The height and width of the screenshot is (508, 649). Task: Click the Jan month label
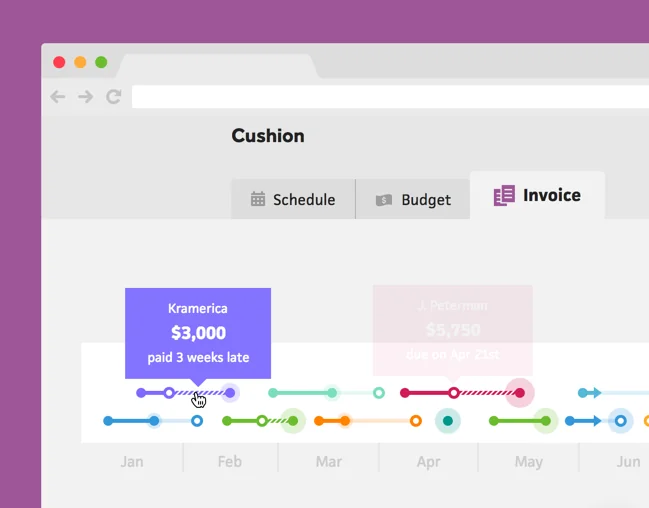132,462
